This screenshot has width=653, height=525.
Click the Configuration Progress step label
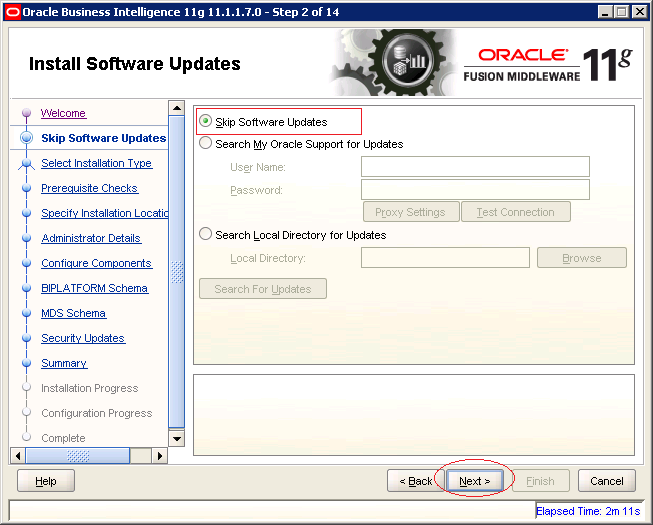[x=97, y=413]
